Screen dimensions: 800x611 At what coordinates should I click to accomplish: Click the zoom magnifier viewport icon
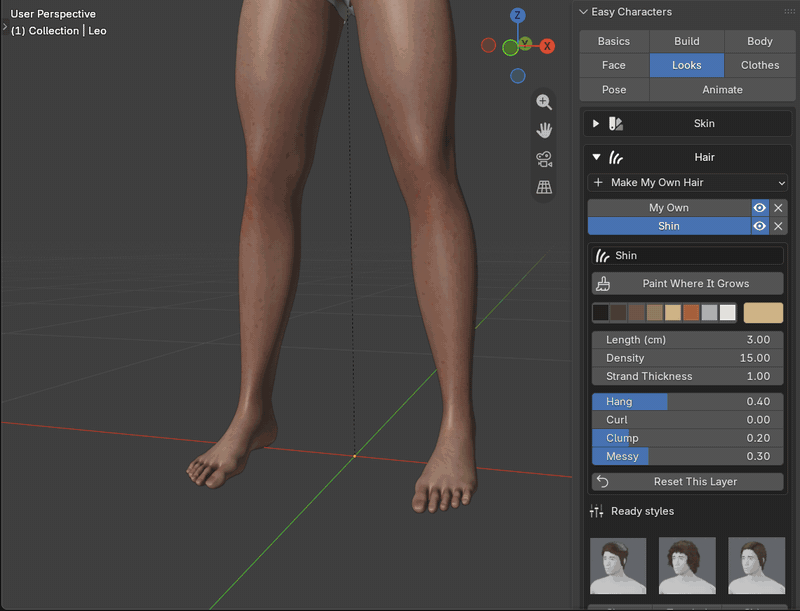tap(544, 102)
